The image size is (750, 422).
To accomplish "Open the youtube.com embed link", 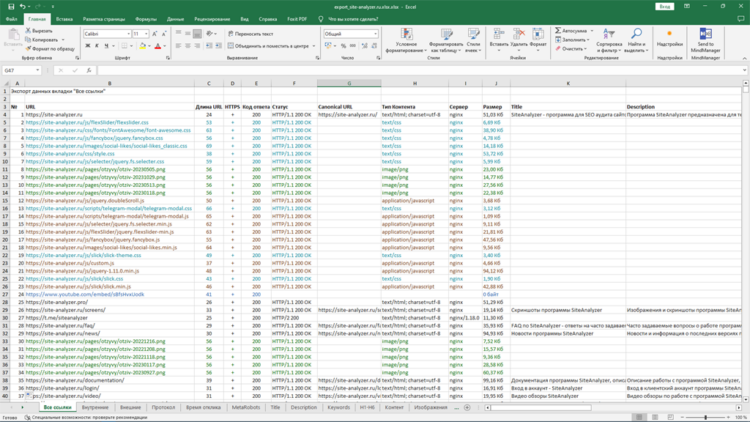I will point(85,294).
